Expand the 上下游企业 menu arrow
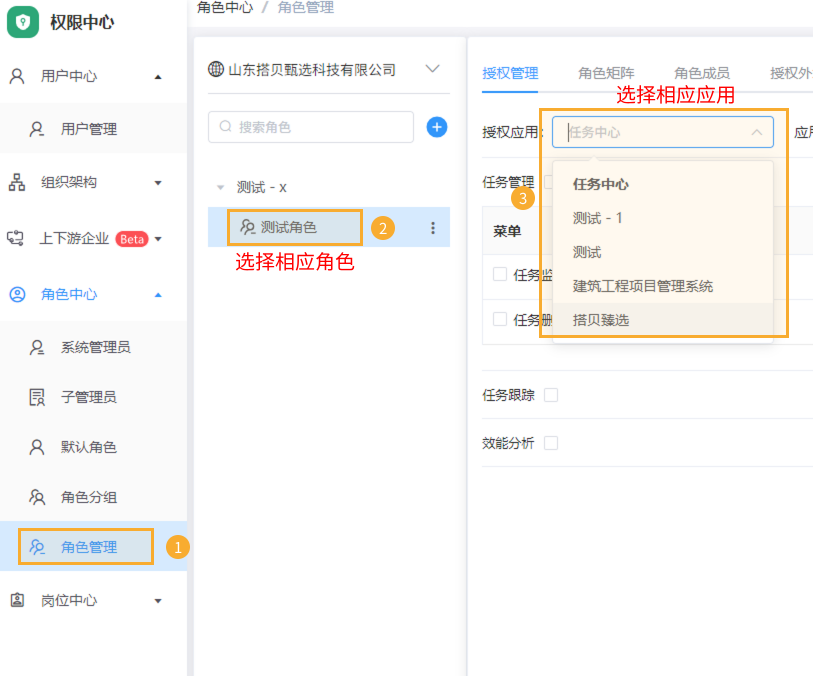The width and height of the screenshot is (813, 676). click(x=158, y=239)
